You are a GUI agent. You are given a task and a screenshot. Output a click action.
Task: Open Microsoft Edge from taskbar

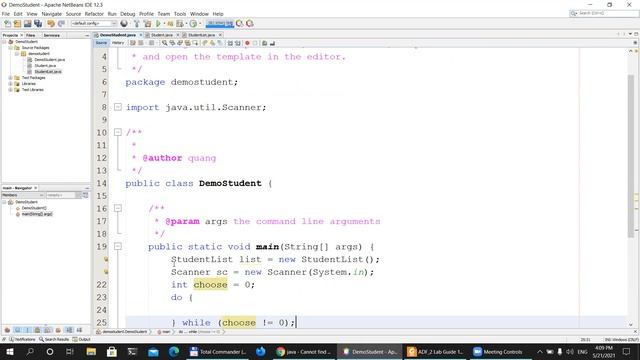pos(174,351)
